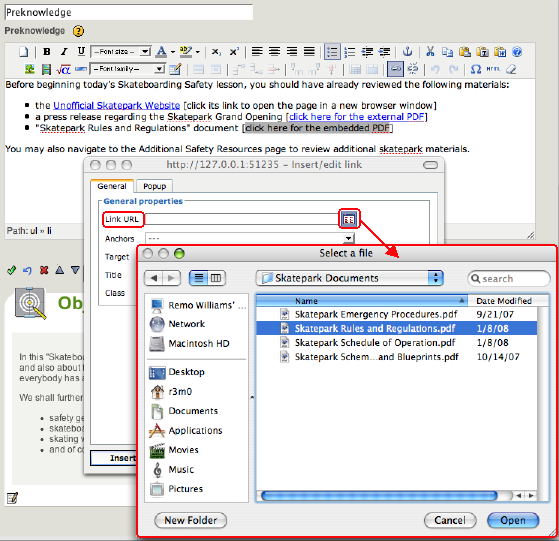This screenshot has height=541, width=559.
Task: Click the green checkmark to save the iDevice
Action: point(11,270)
